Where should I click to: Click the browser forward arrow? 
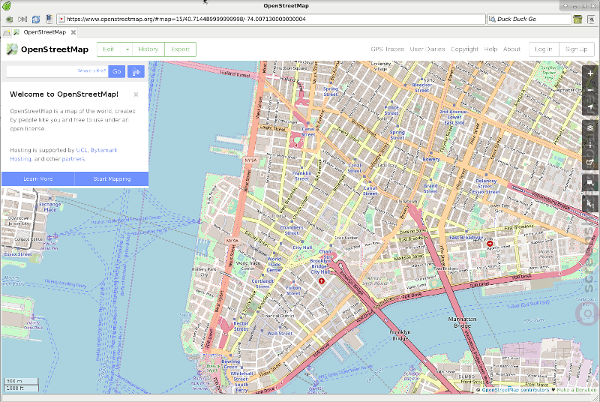[23, 19]
